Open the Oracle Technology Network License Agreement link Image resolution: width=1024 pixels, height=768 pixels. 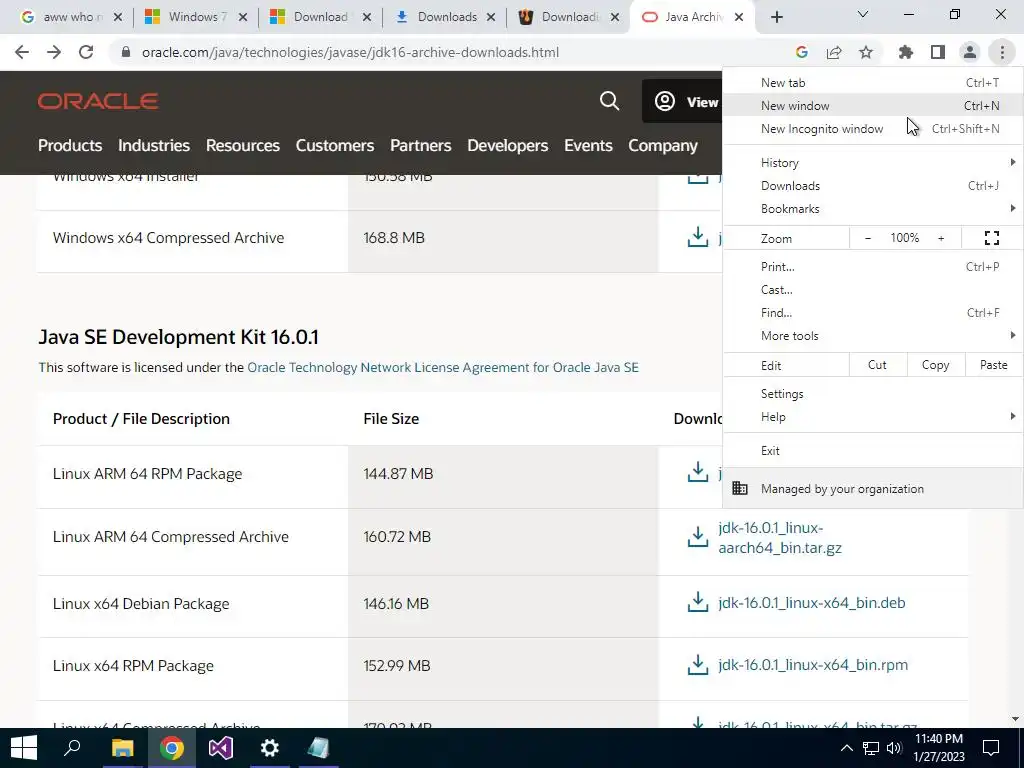tap(443, 367)
